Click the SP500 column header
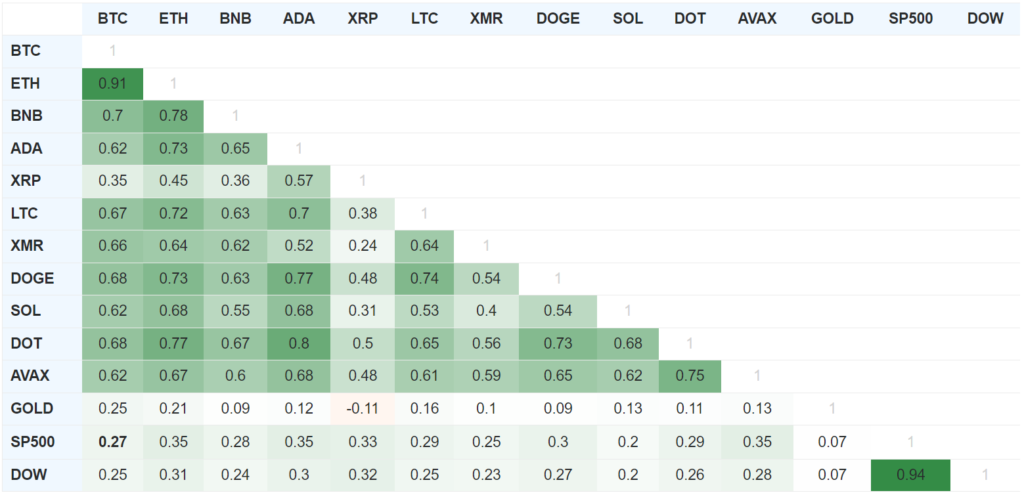This screenshot has width=1024, height=495. point(910,19)
